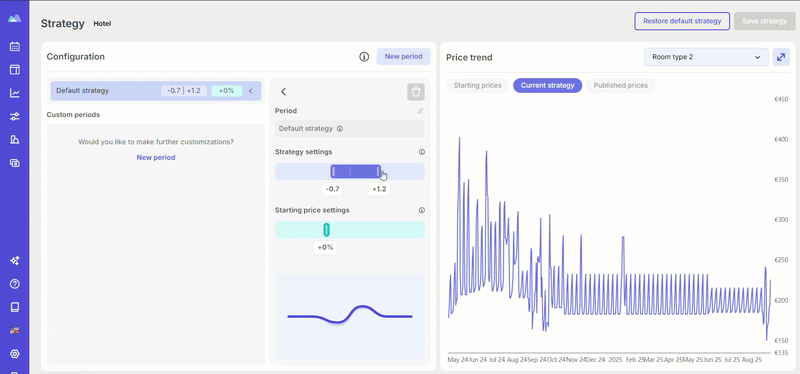Open the help question mark icon
Screen dimensions: 800x374
[x=15, y=284]
